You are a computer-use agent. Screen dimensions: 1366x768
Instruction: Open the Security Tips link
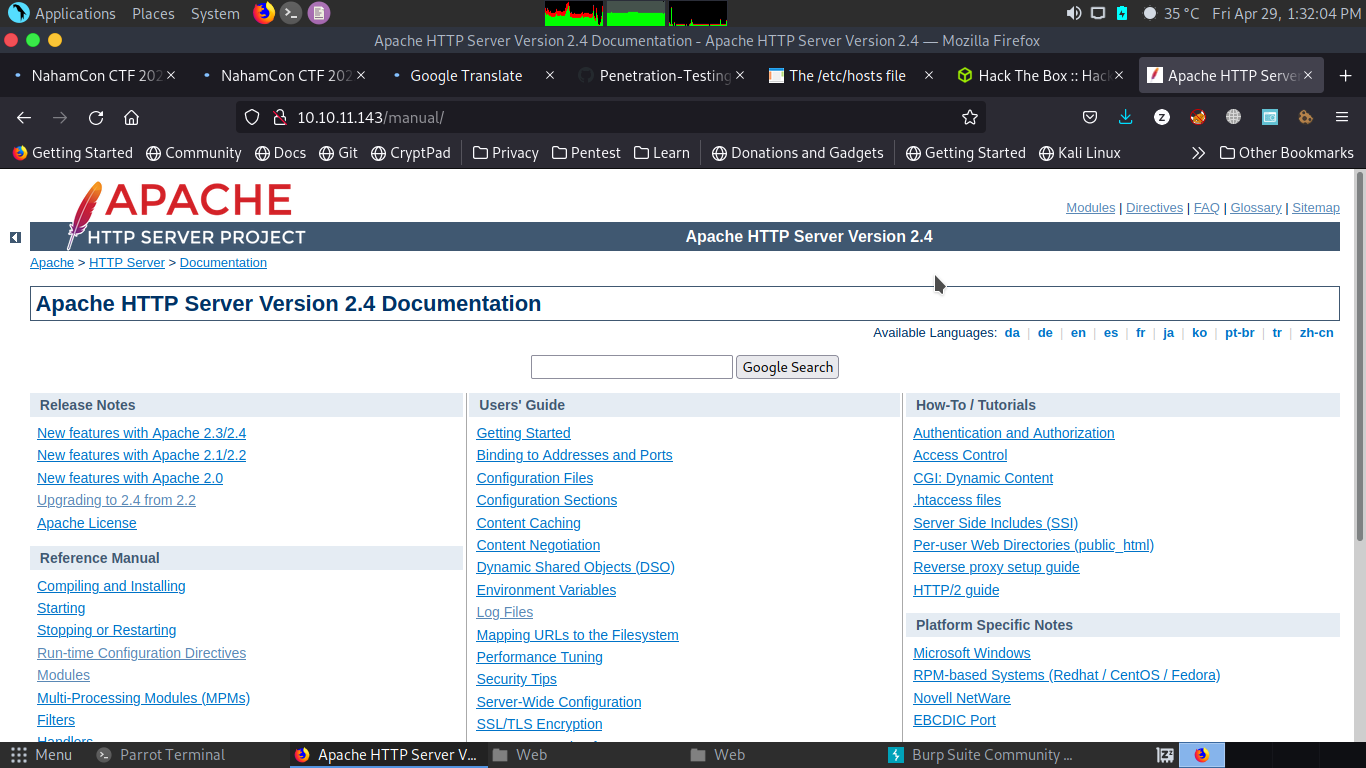[x=516, y=679]
